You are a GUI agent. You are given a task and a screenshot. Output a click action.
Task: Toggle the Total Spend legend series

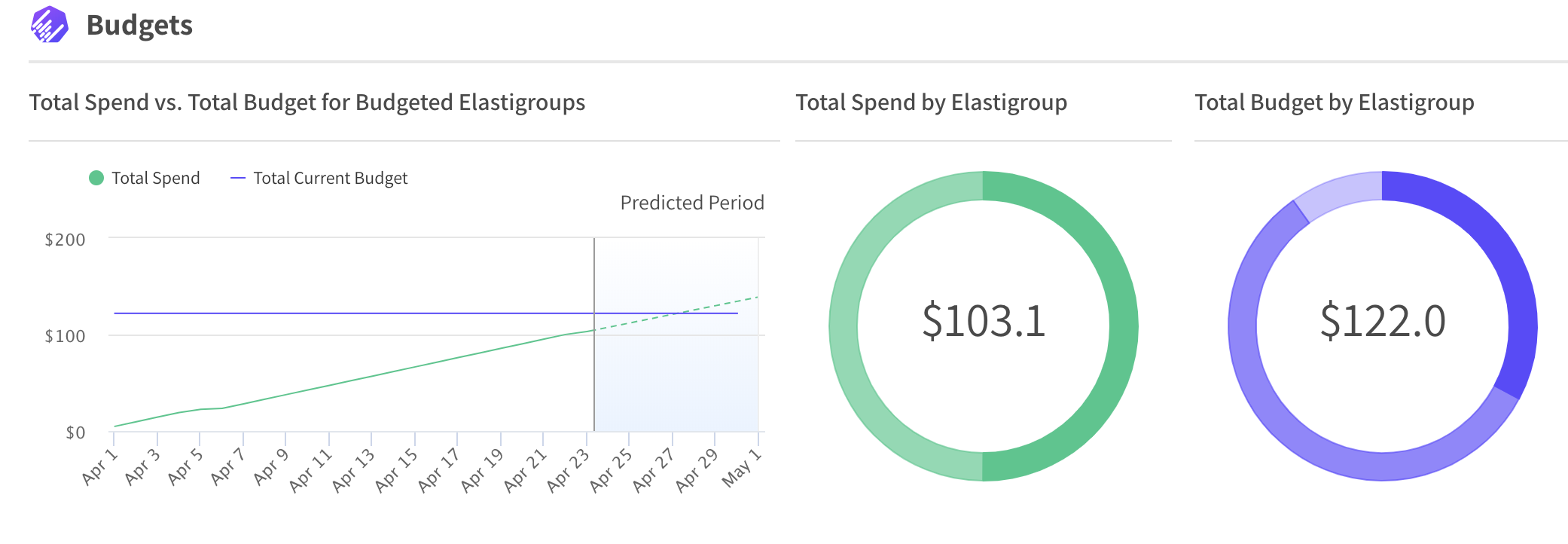[155, 179]
